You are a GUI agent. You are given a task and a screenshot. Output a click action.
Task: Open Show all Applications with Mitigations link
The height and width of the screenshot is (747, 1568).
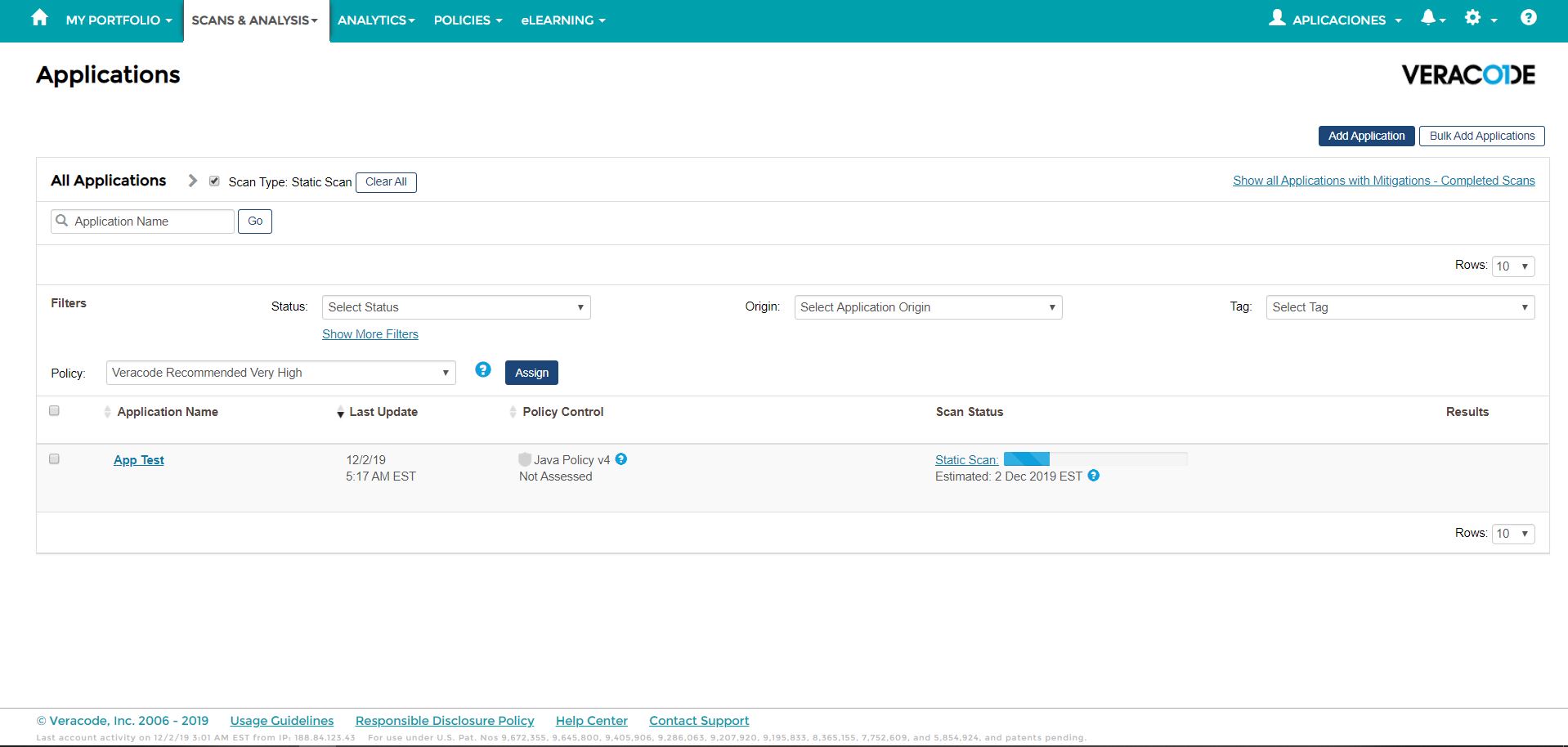pyautogui.click(x=1384, y=181)
